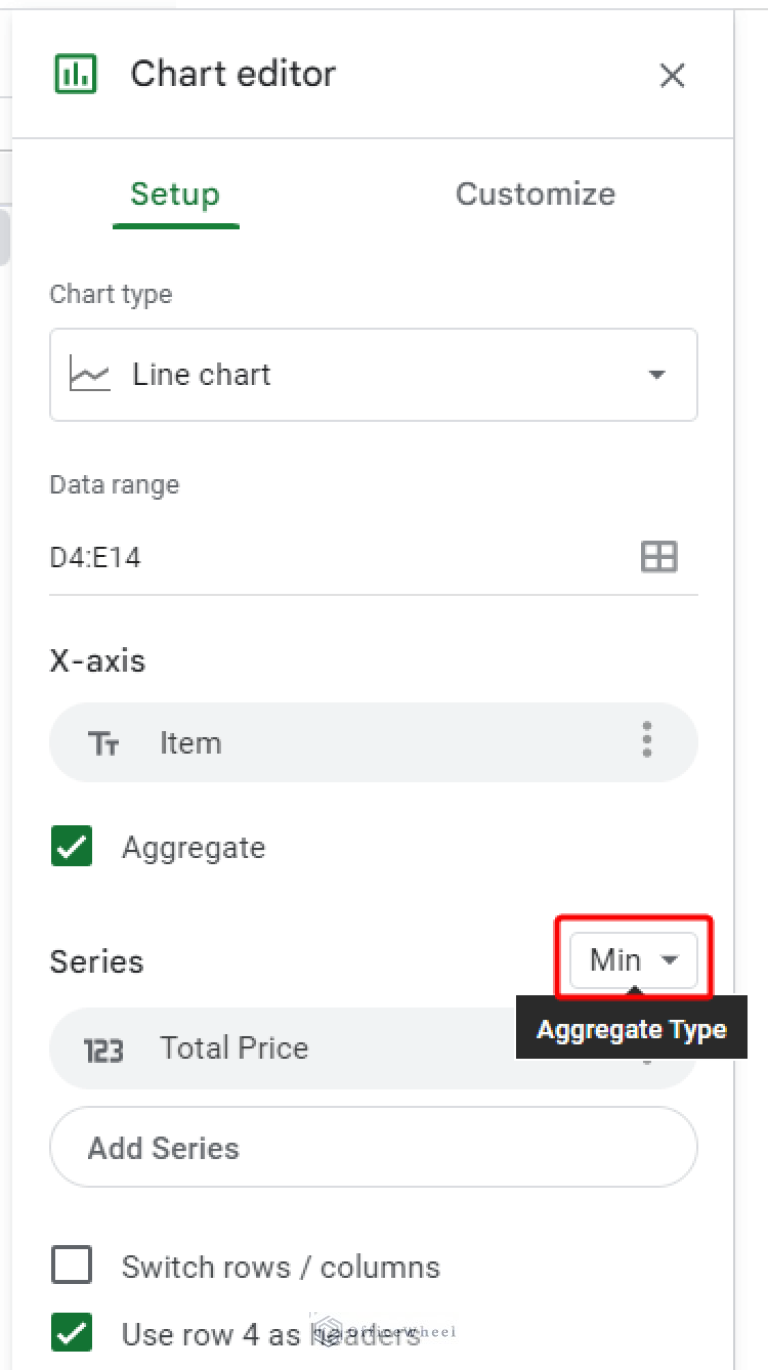Screen dimensions: 768x1370
Task: Click the Line chart icon
Action: point(89,375)
